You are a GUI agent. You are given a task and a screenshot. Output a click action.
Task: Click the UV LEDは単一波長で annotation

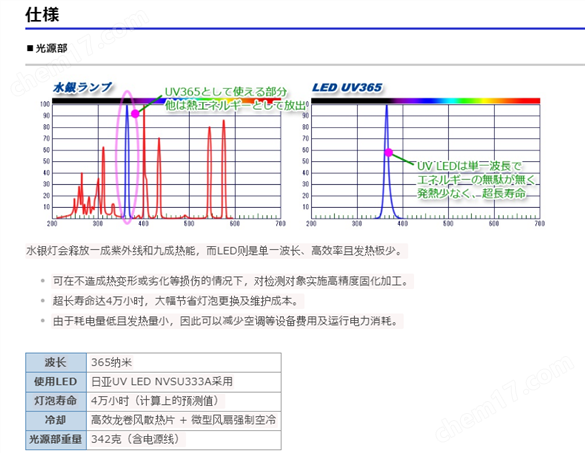point(469,166)
